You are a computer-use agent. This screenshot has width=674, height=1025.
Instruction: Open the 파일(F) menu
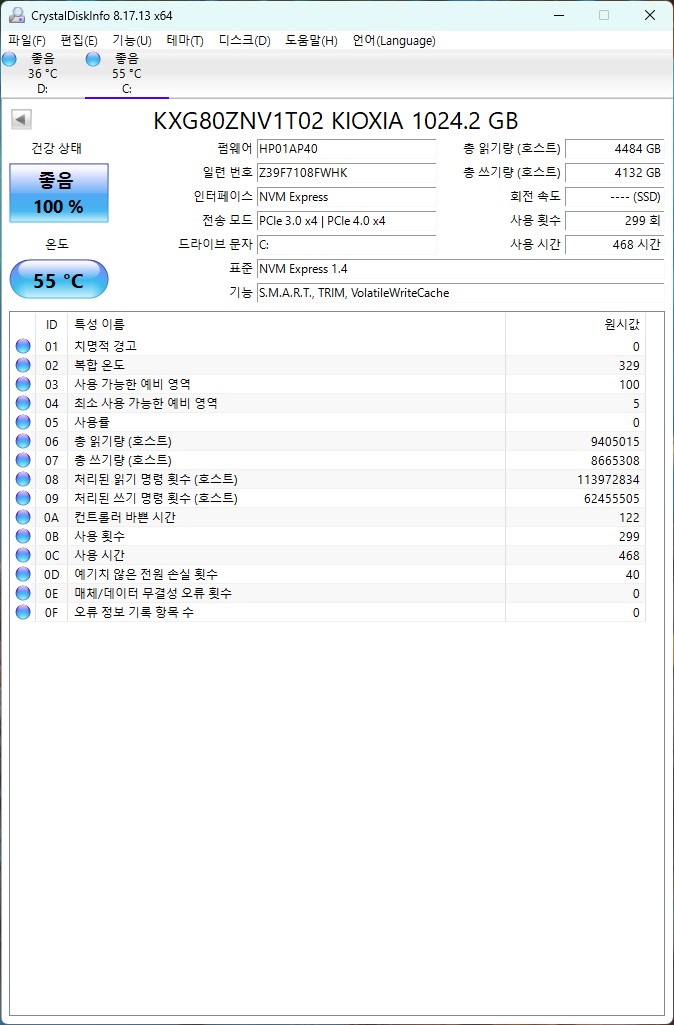click(x=27, y=41)
